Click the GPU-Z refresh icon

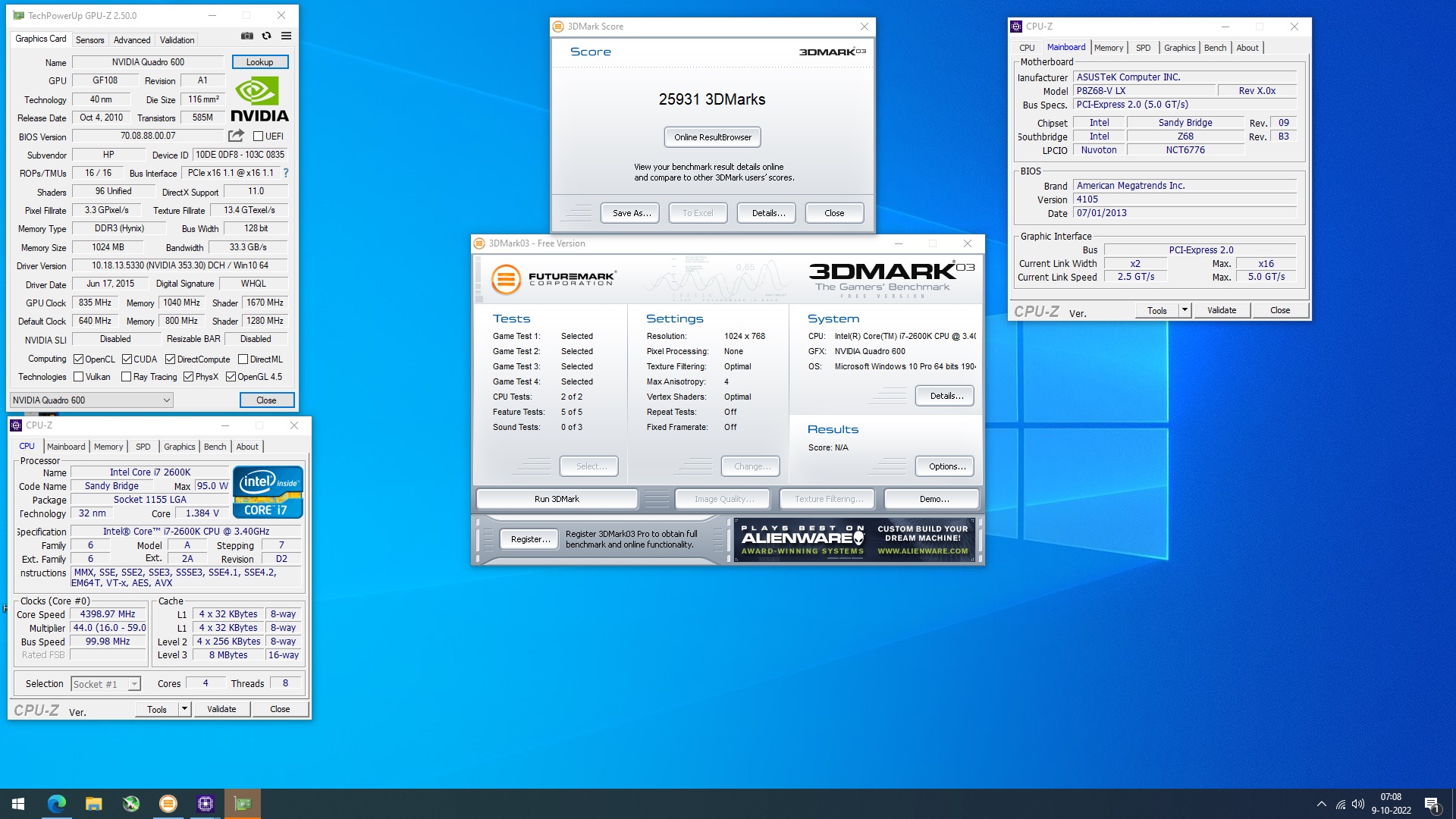coord(266,36)
